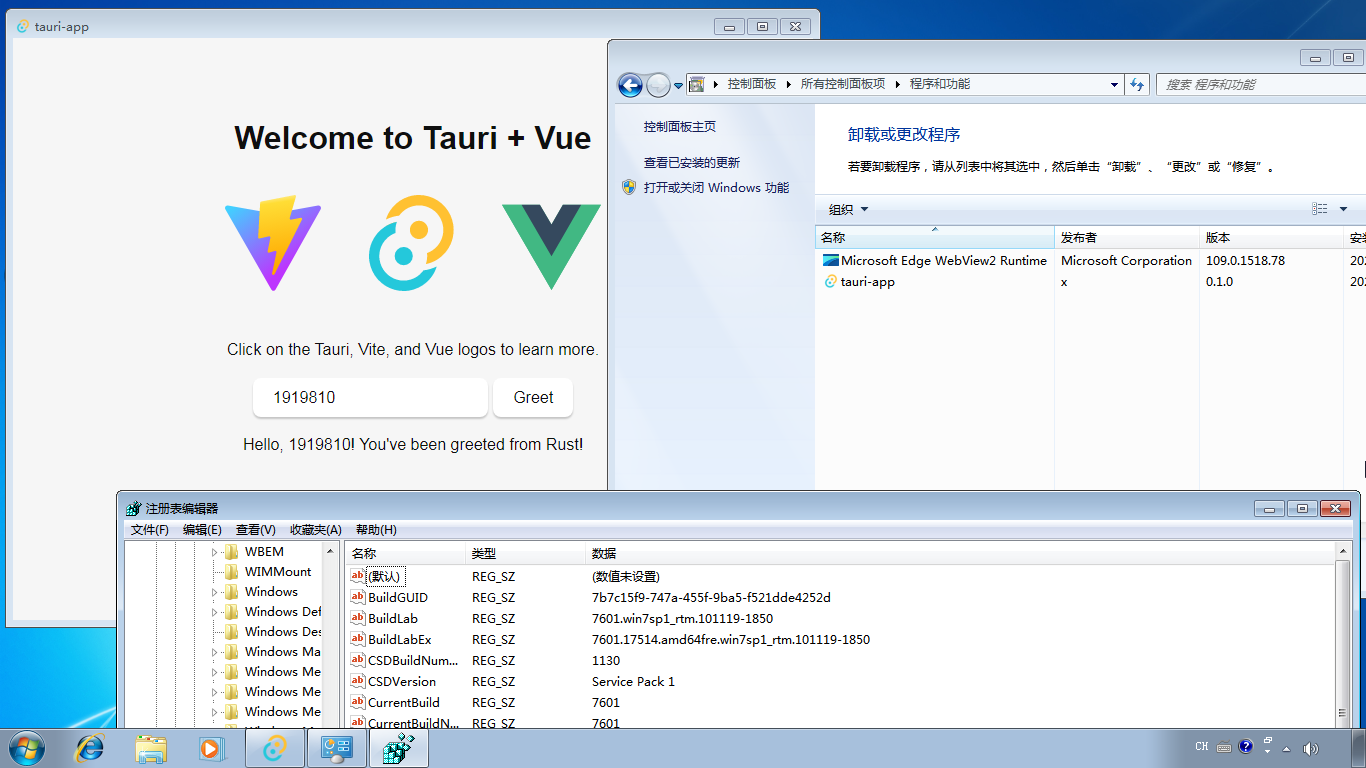Click the CH input language indicator
The height and width of the screenshot is (768, 1366).
(1202, 747)
